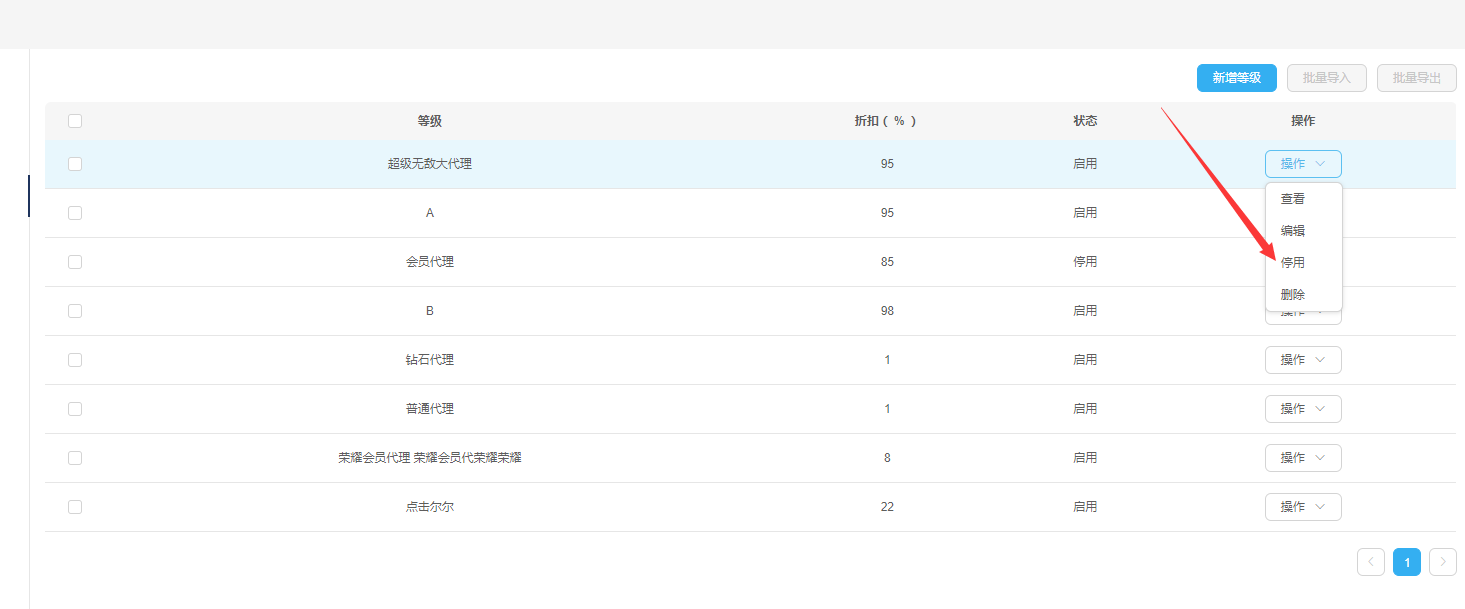Expand 操作 dropdown for 普通代理 row

[1302, 409]
